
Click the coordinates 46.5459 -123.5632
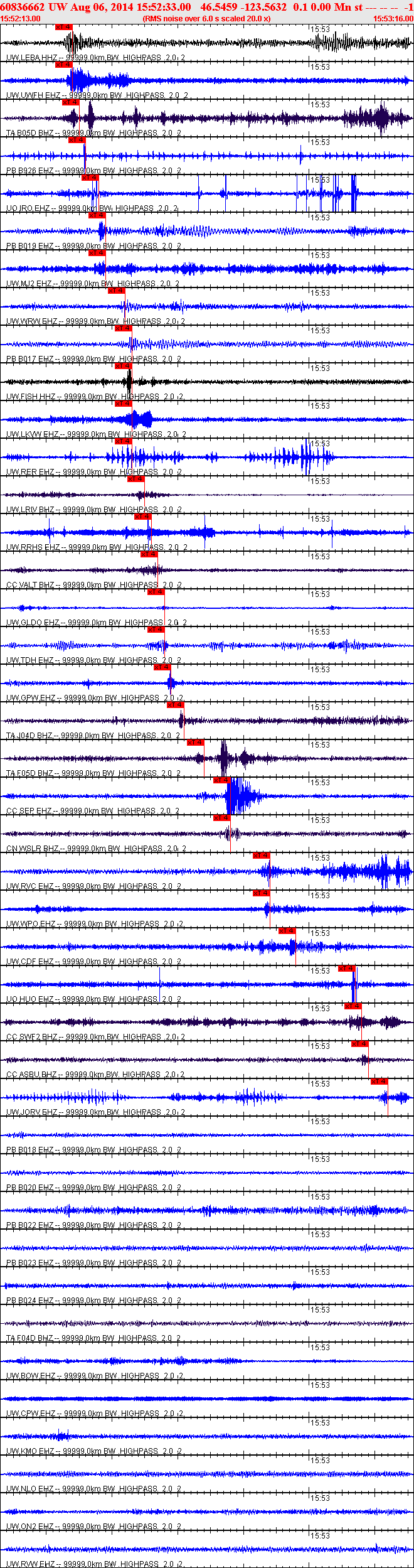pyautogui.click(x=243, y=7)
